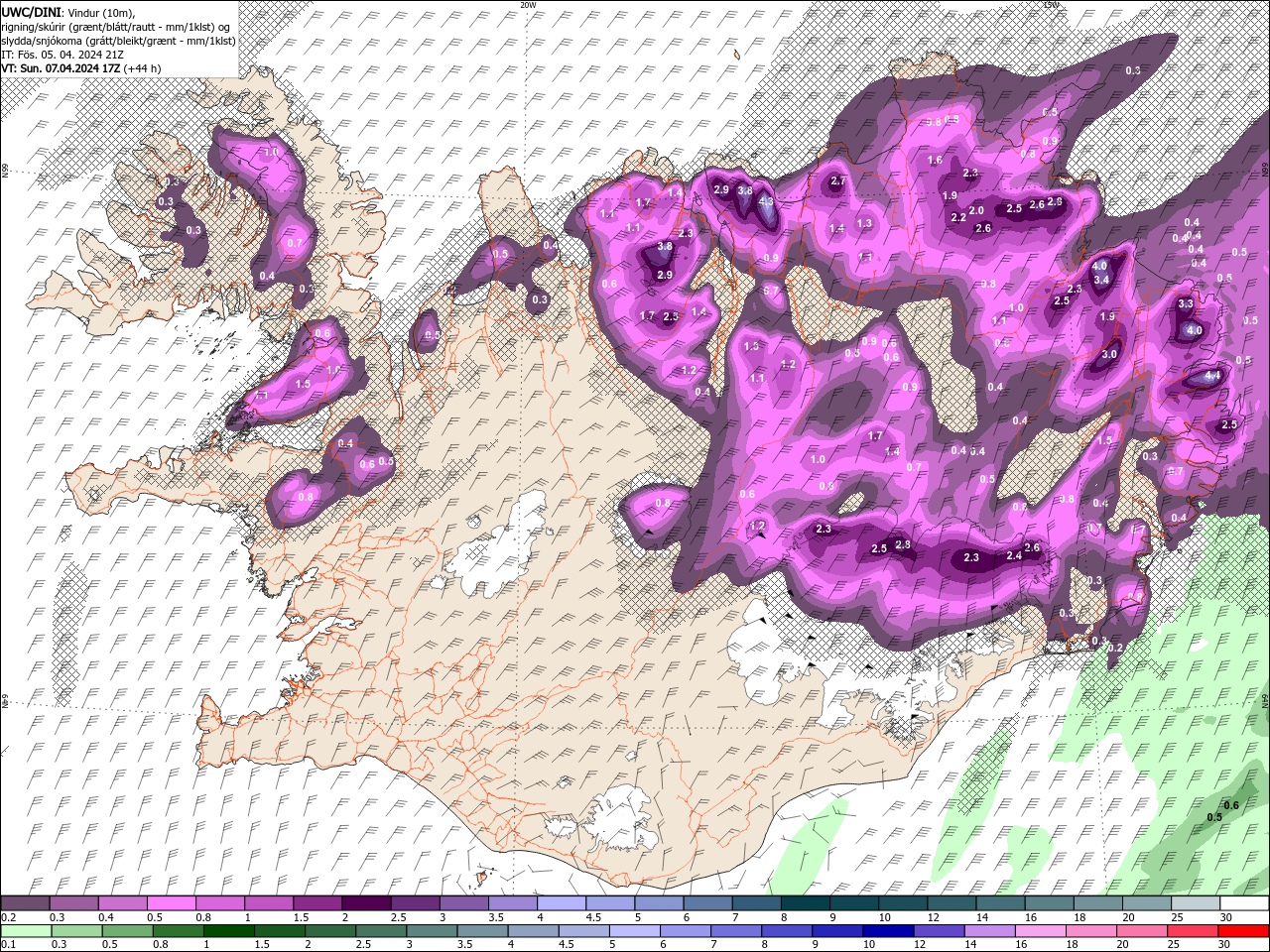Viewport: 1270px width, 952px height.
Task: Click the 14–16 lavender rain legend swatch
Action: (x=990, y=931)
